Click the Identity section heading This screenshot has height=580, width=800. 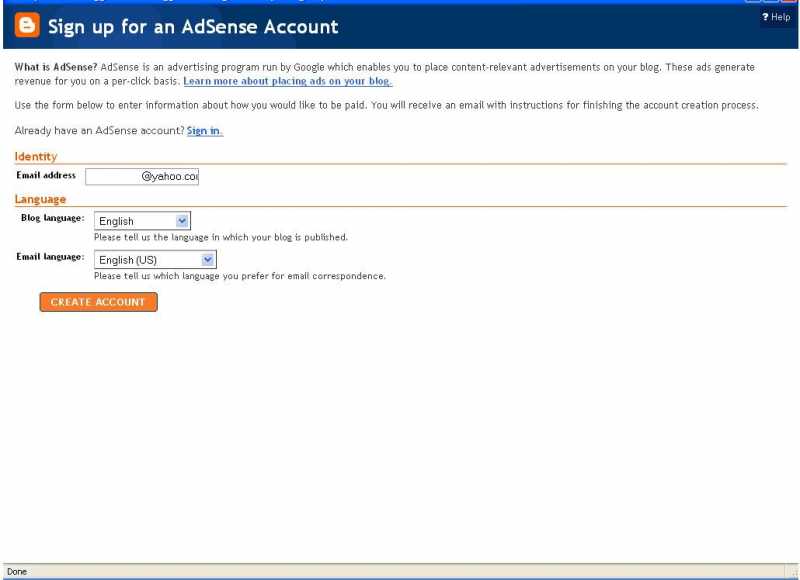[35, 156]
